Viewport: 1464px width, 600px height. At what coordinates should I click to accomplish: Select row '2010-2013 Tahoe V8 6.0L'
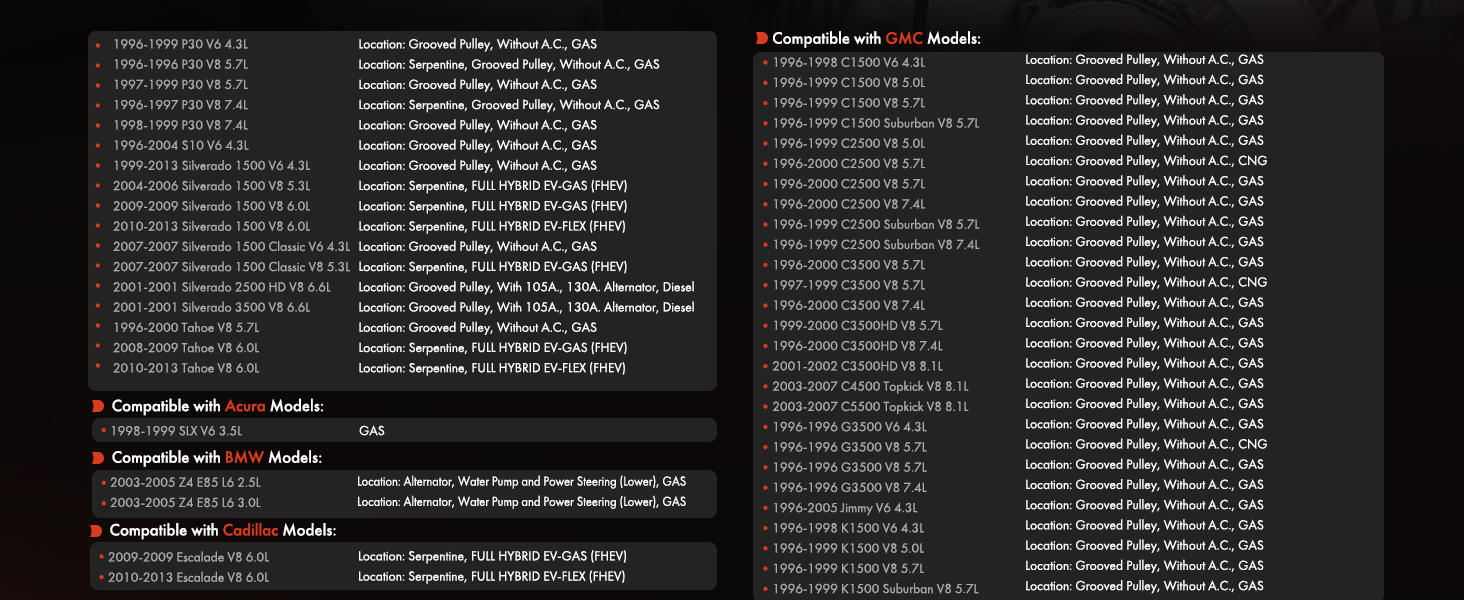(x=185, y=369)
